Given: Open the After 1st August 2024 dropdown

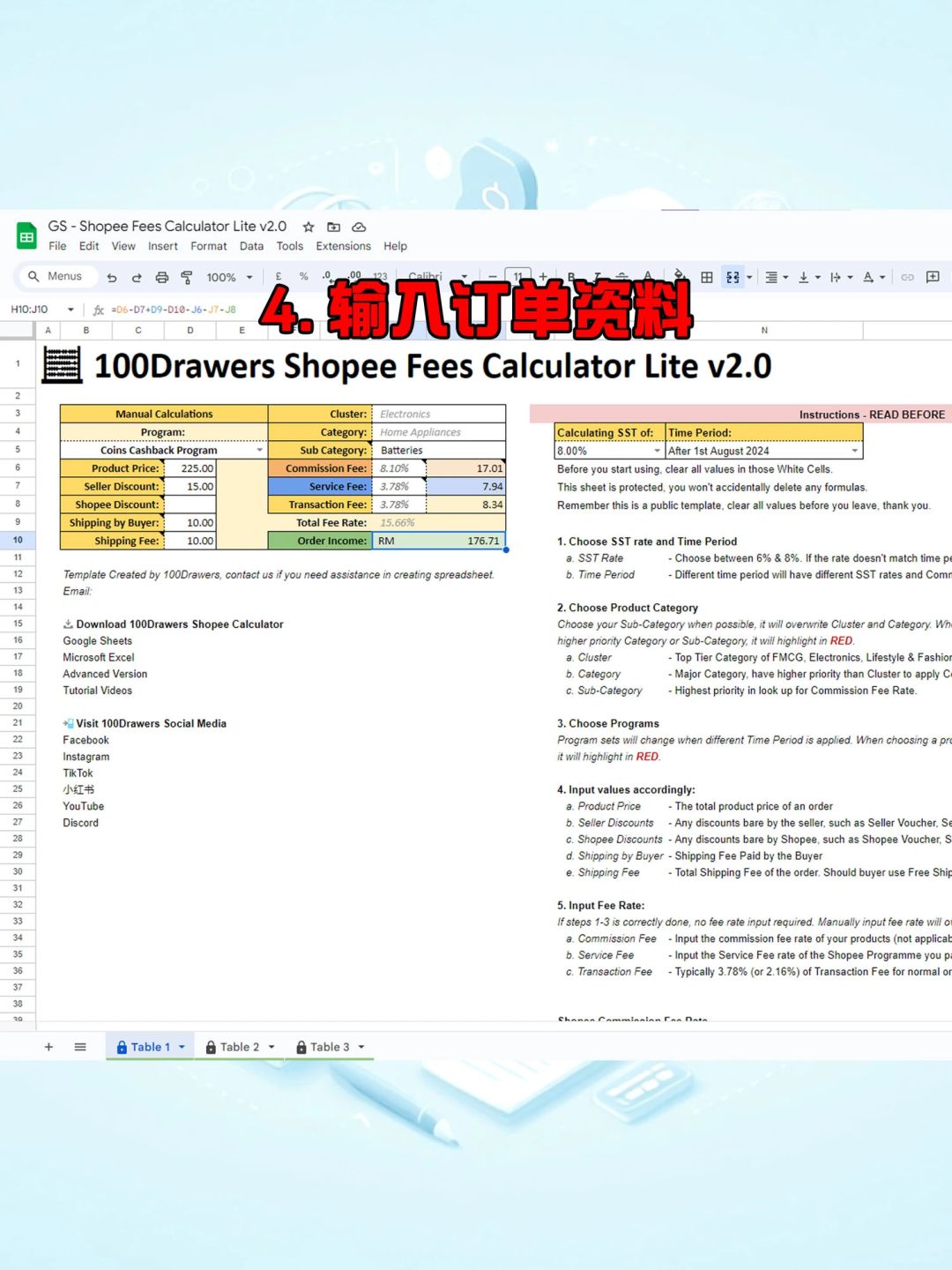Looking at the screenshot, I should 854,451.
